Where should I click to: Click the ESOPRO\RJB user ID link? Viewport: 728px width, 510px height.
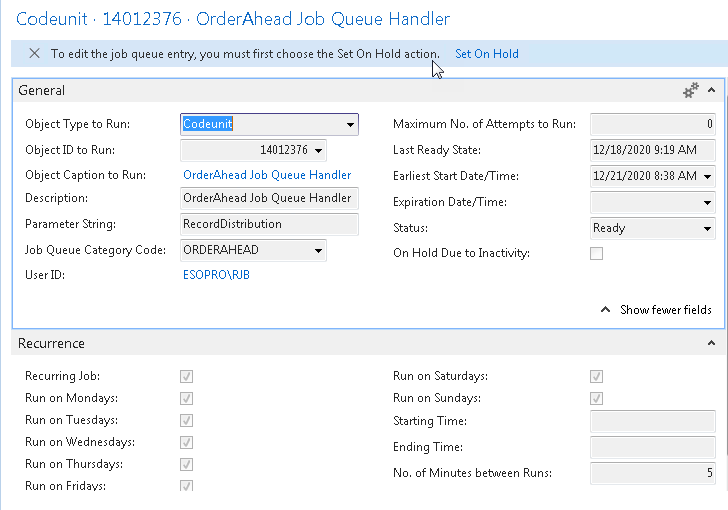tap(216, 274)
